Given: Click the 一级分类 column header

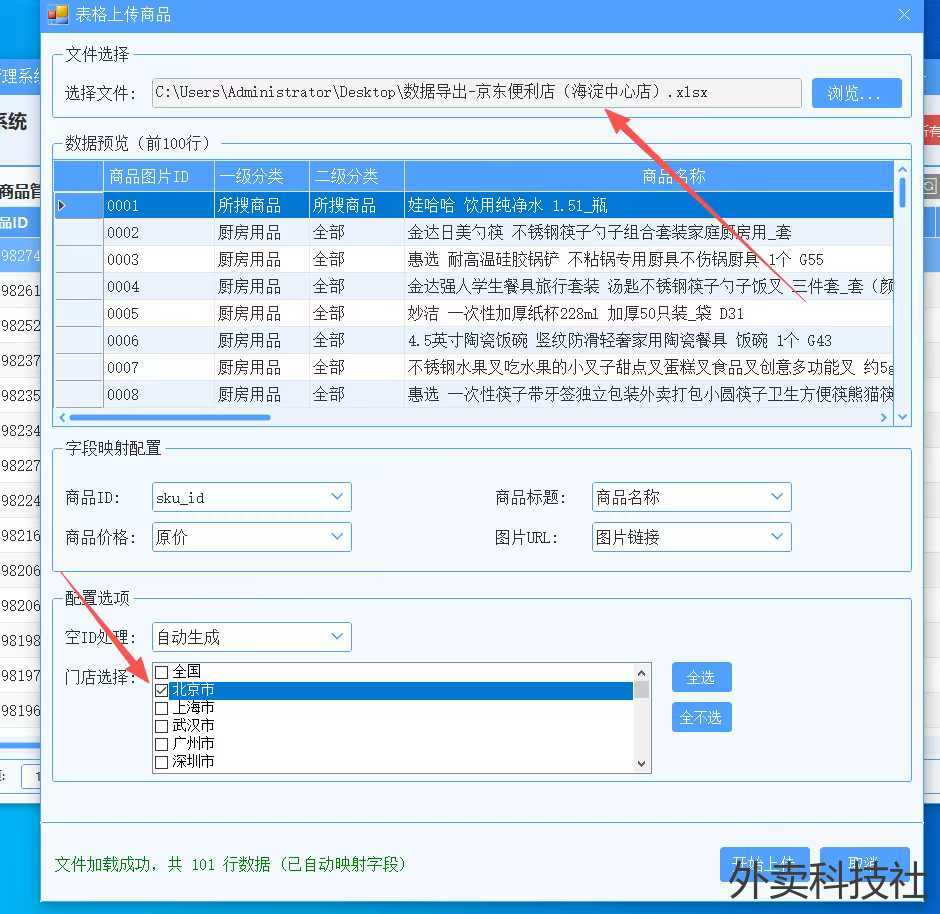Looking at the screenshot, I should pyautogui.click(x=262, y=176).
